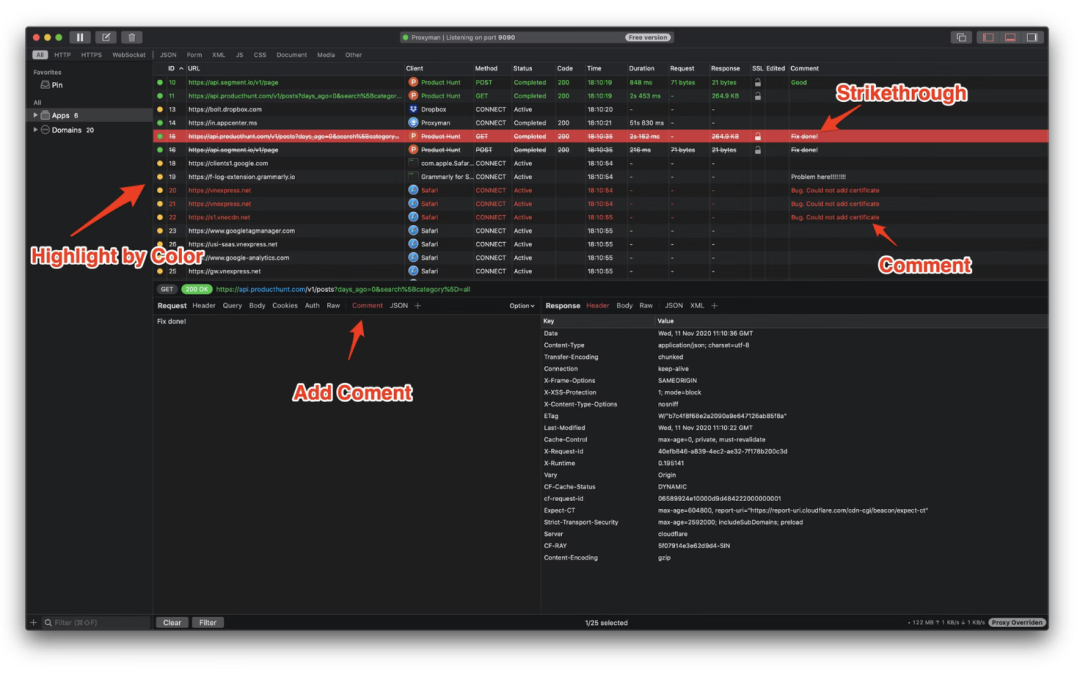Screen dimensions: 1080x688
Task: Toggle the bottom panel layout icon
Action: [1010, 37]
